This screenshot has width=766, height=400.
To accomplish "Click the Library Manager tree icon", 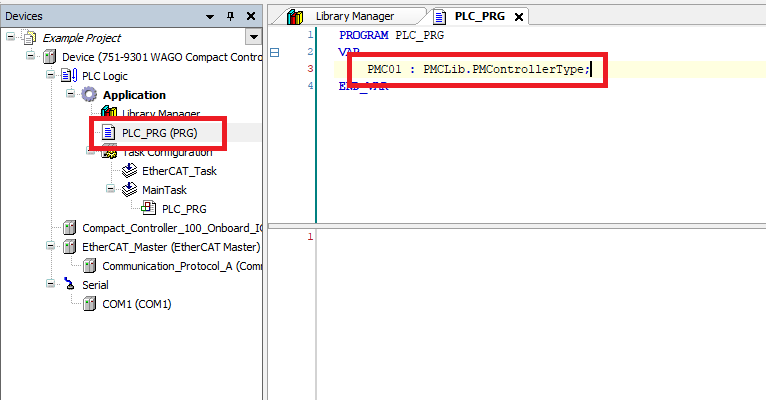I will click(x=109, y=114).
